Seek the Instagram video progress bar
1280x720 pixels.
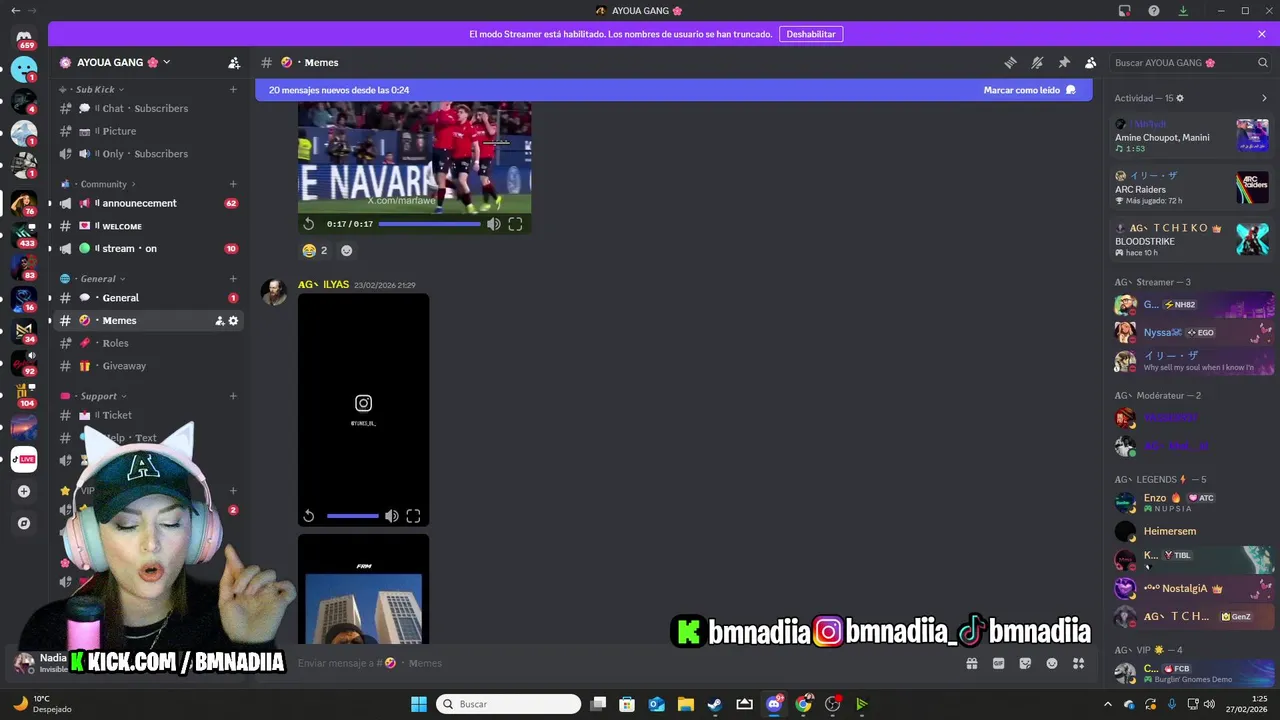point(352,516)
